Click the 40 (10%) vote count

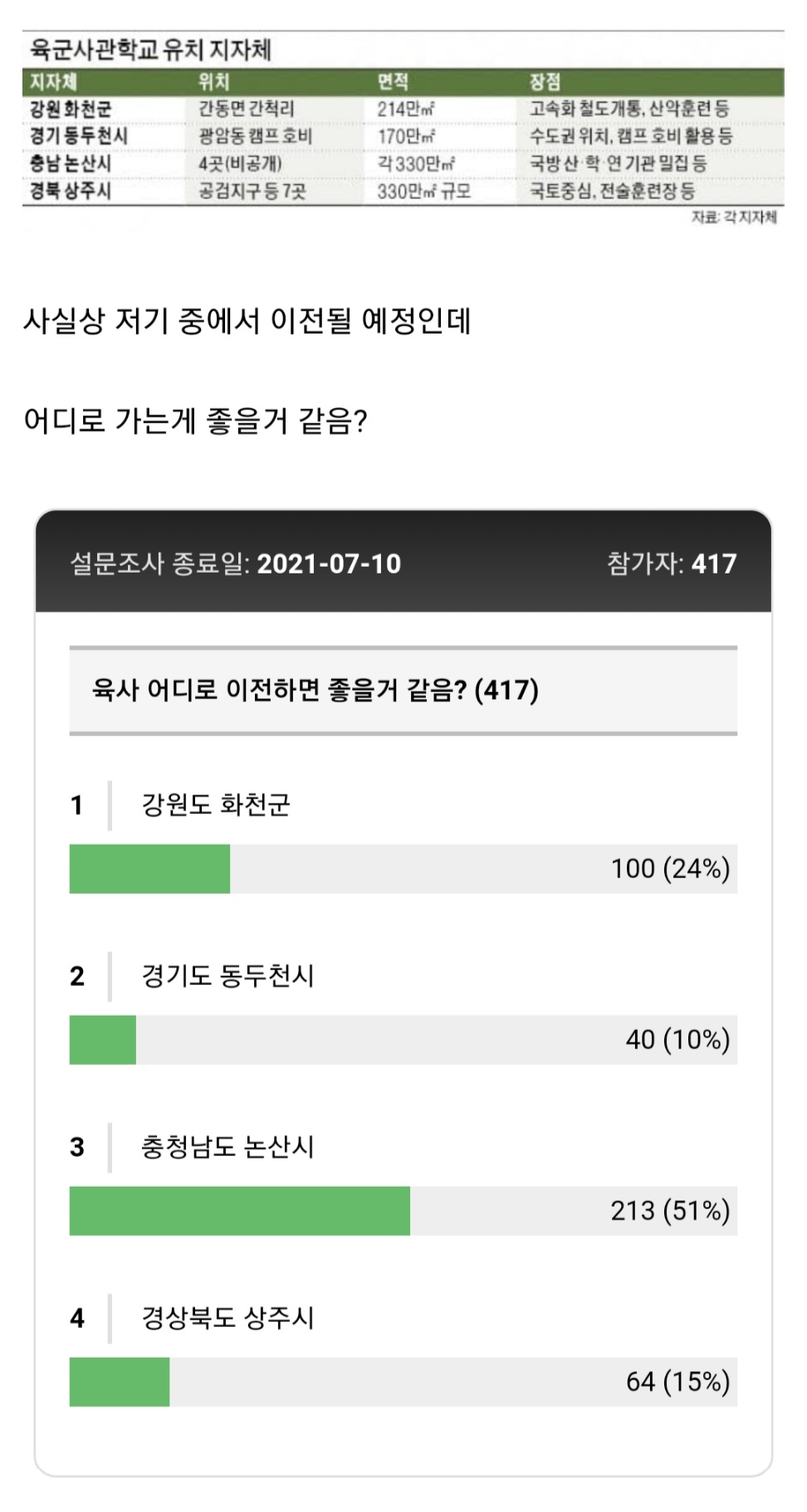pos(677,1040)
